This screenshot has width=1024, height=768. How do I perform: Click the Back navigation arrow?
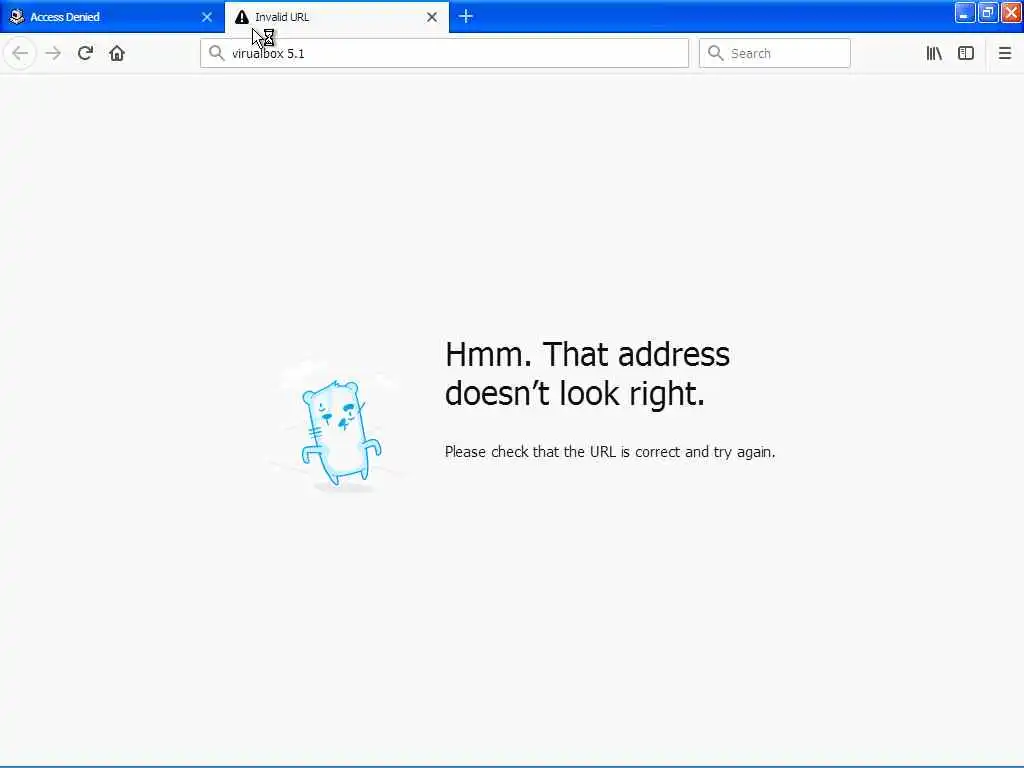20,53
